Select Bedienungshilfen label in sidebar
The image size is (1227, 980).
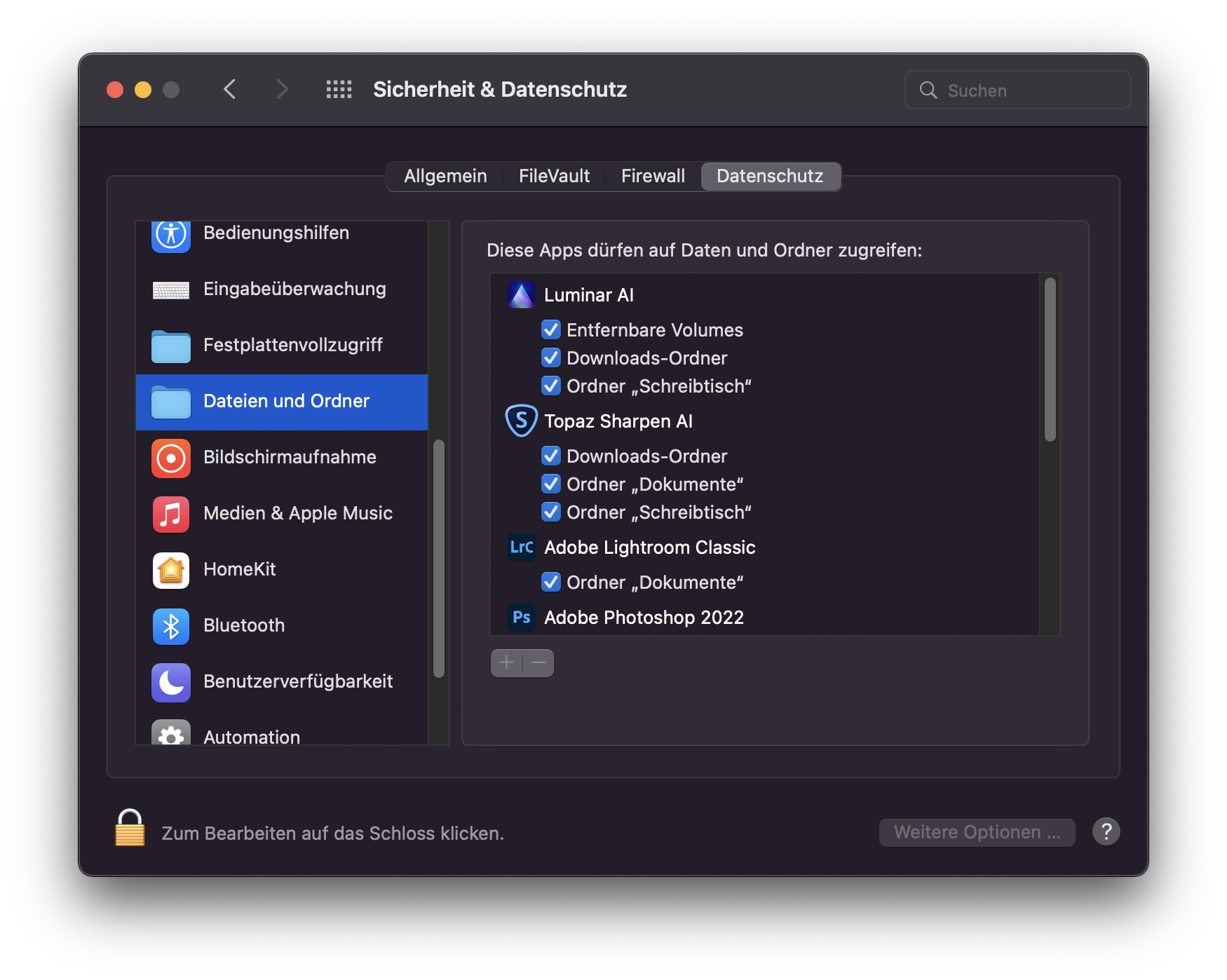pos(276,233)
